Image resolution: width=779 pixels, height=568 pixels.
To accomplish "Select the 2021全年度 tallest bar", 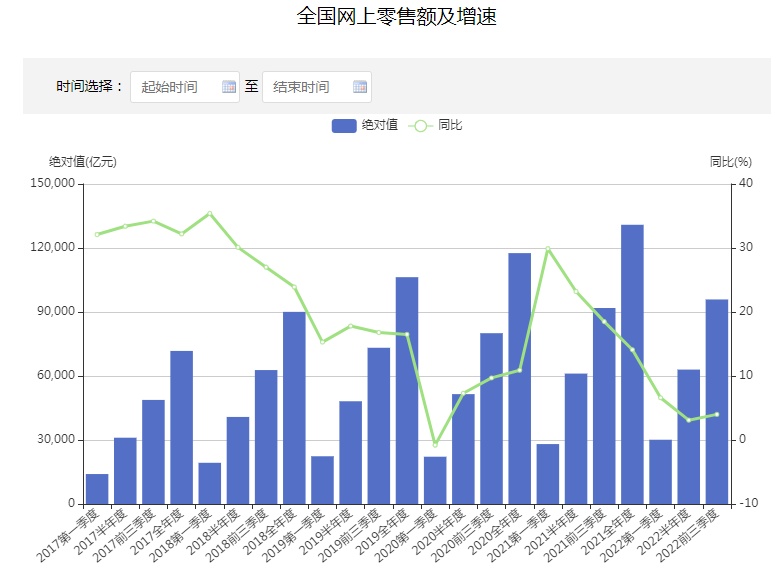I will [632, 364].
